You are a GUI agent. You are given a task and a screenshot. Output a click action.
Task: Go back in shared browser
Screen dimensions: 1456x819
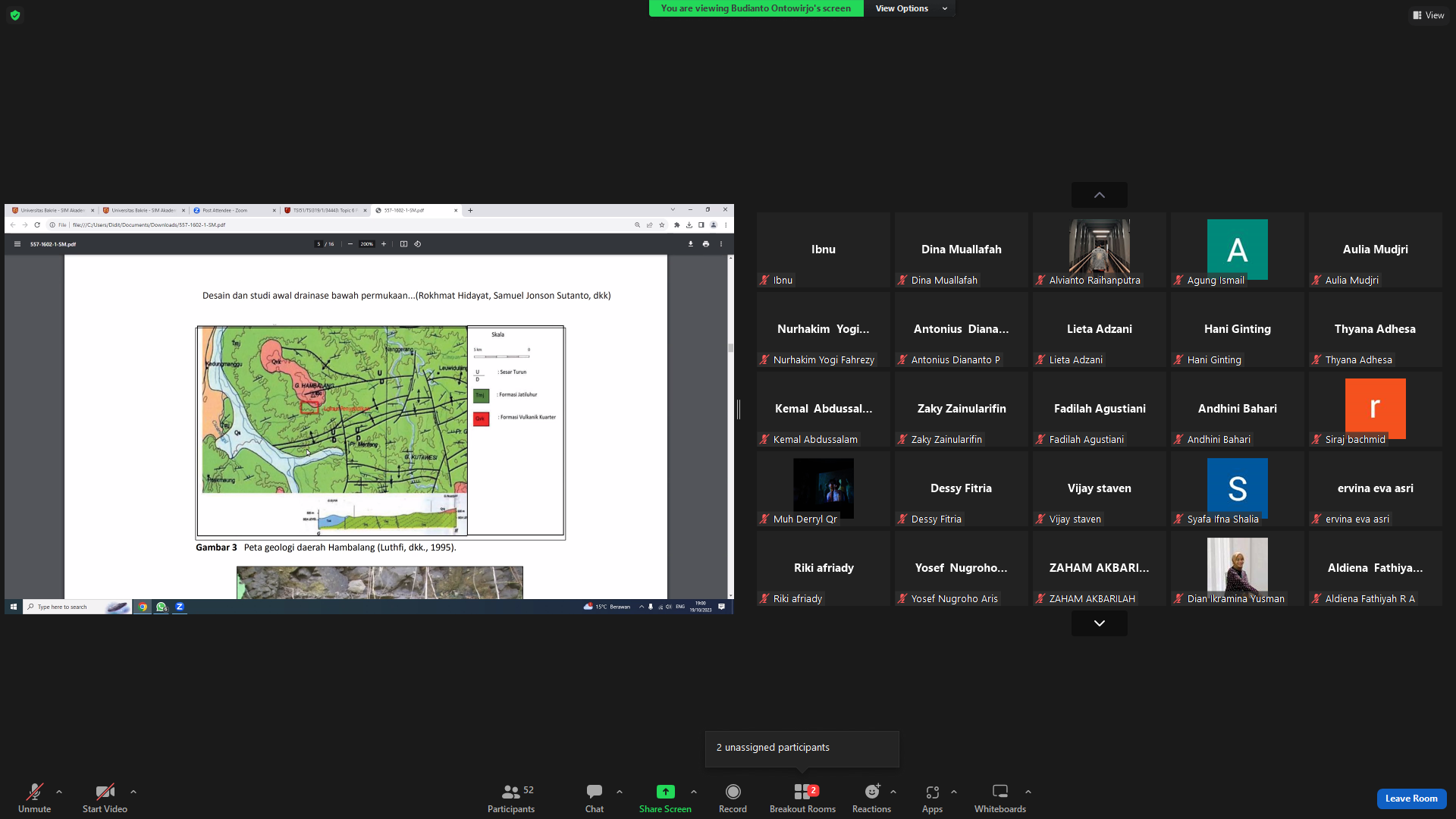pos(12,224)
